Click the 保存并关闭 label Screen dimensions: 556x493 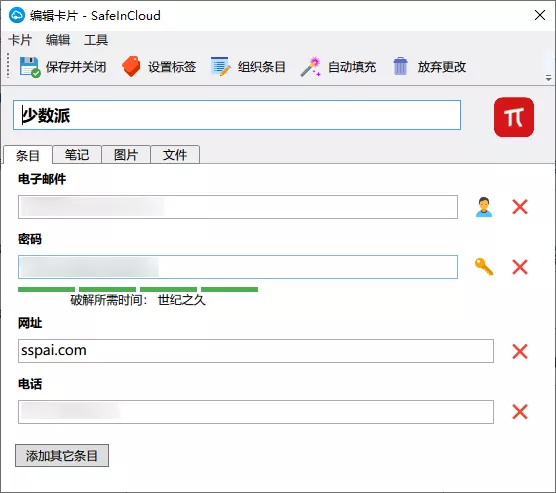pyautogui.click(x=76, y=67)
